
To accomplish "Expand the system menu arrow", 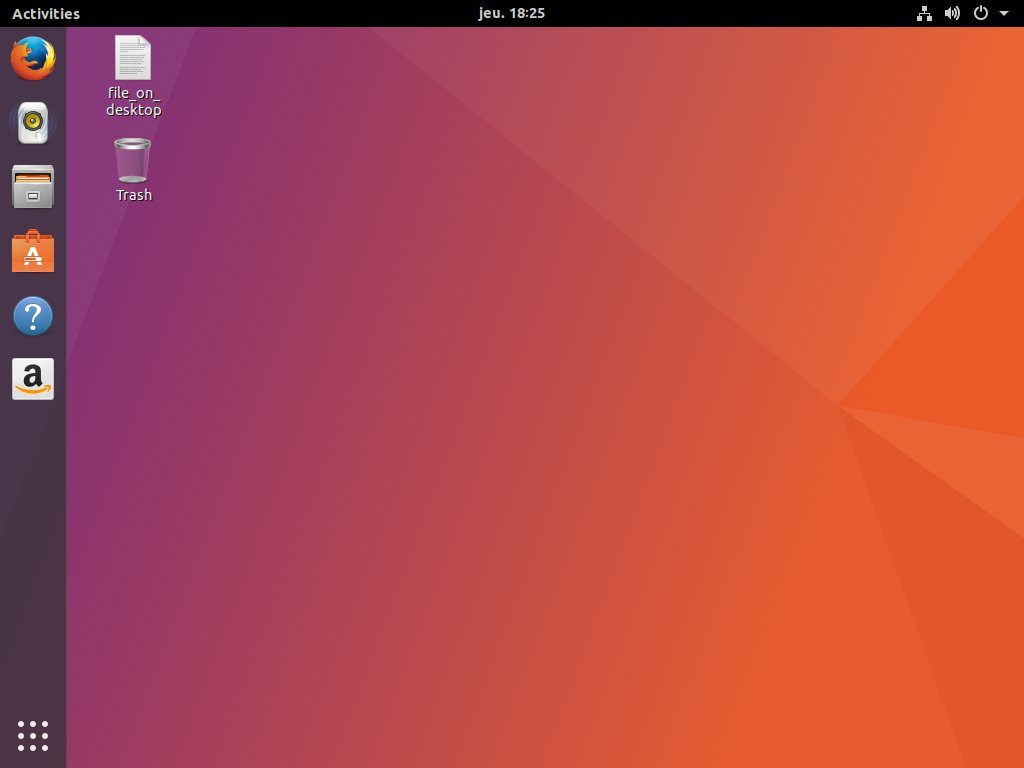I will tap(1004, 13).
